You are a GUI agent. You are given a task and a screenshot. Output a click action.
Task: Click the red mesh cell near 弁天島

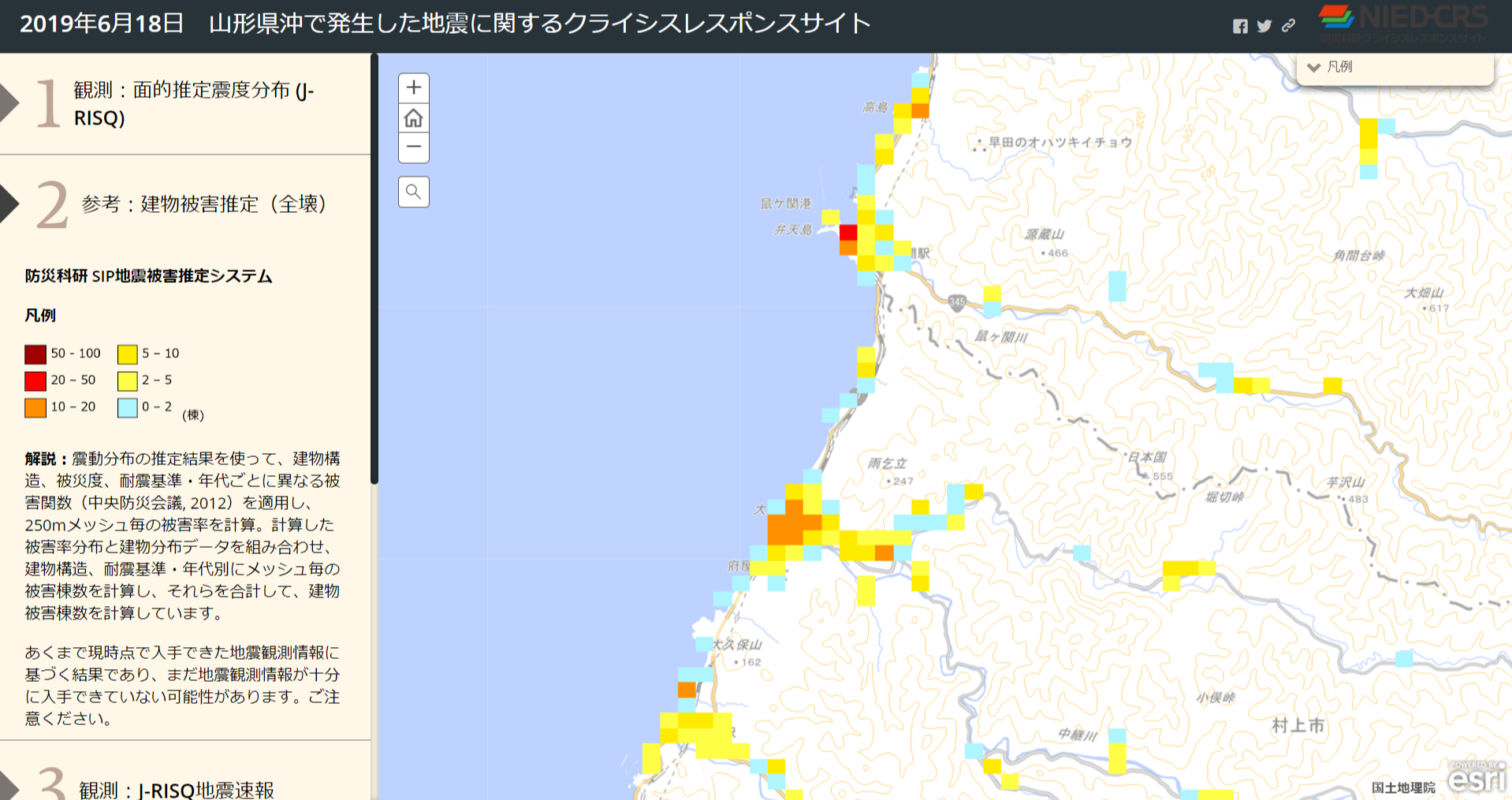(848, 233)
